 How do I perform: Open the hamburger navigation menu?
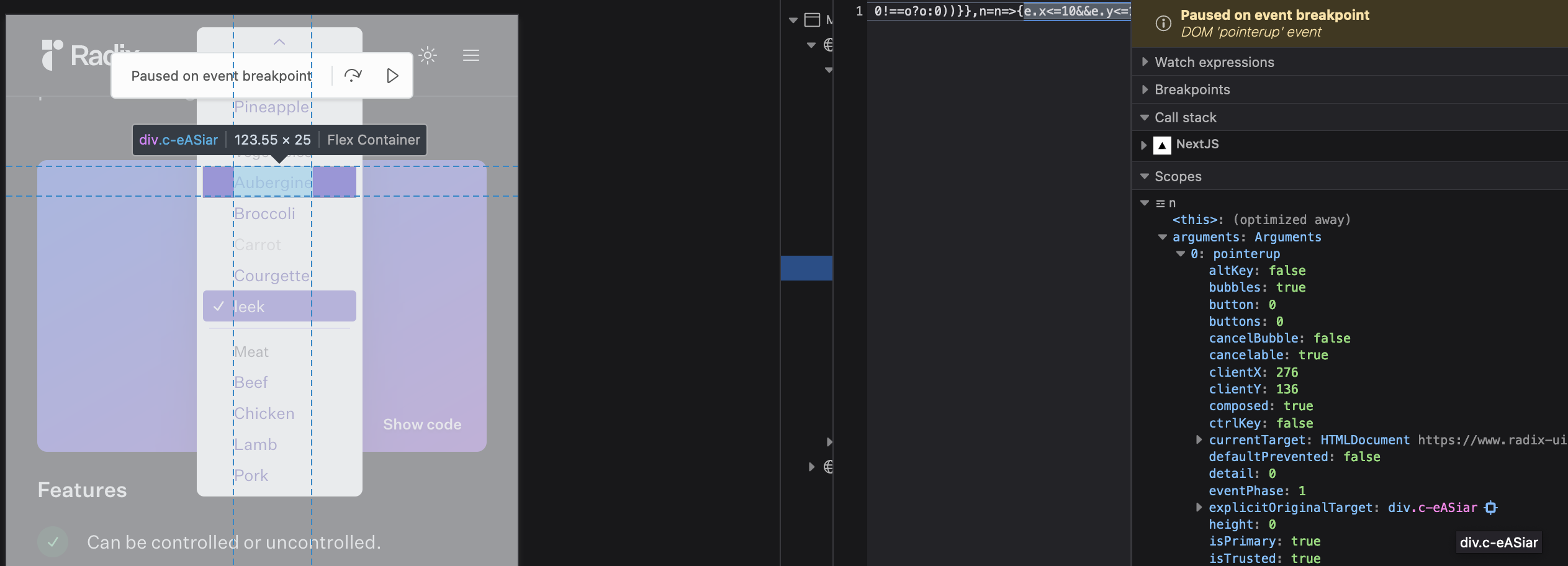point(471,55)
